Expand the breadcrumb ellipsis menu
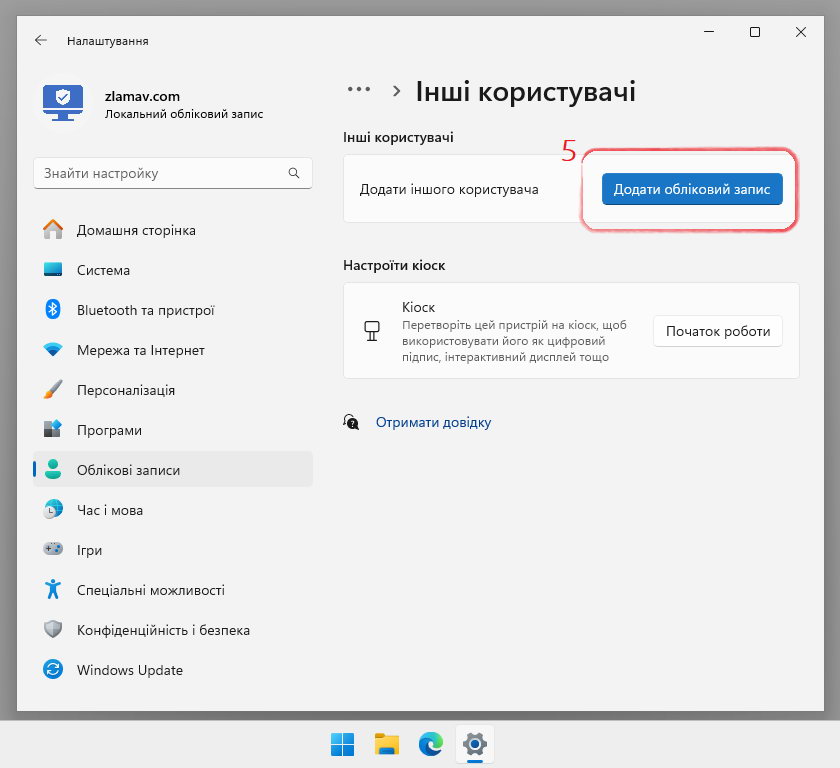840x768 pixels. pyautogui.click(x=357, y=88)
